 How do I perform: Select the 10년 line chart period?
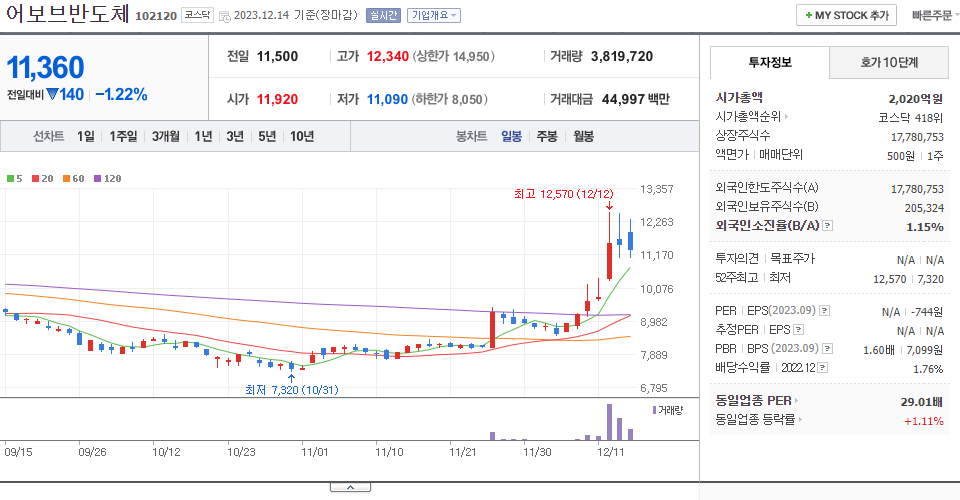pyautogui.click(x=302, y=136)
